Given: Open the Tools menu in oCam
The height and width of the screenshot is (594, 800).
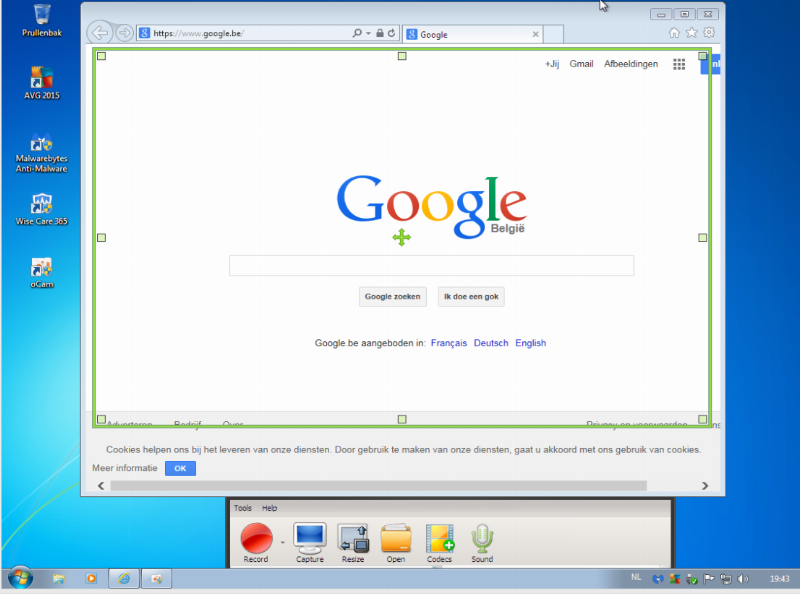Looking at the screenshot, I should 242,508.
